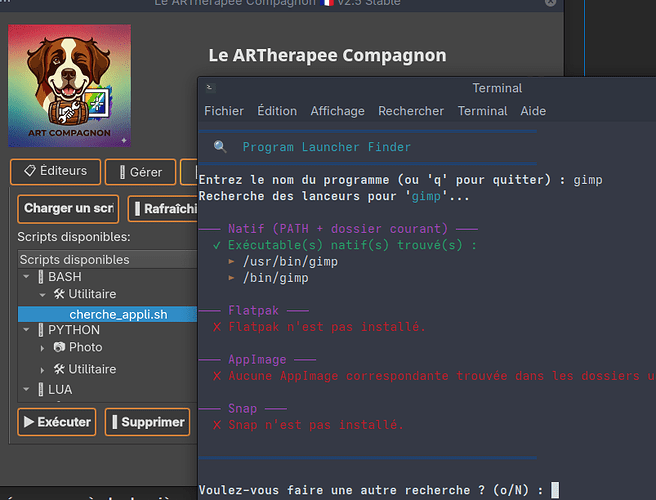Collapse the PYTHON tree node arrow
656x500 pixels.
coord(26,330)
